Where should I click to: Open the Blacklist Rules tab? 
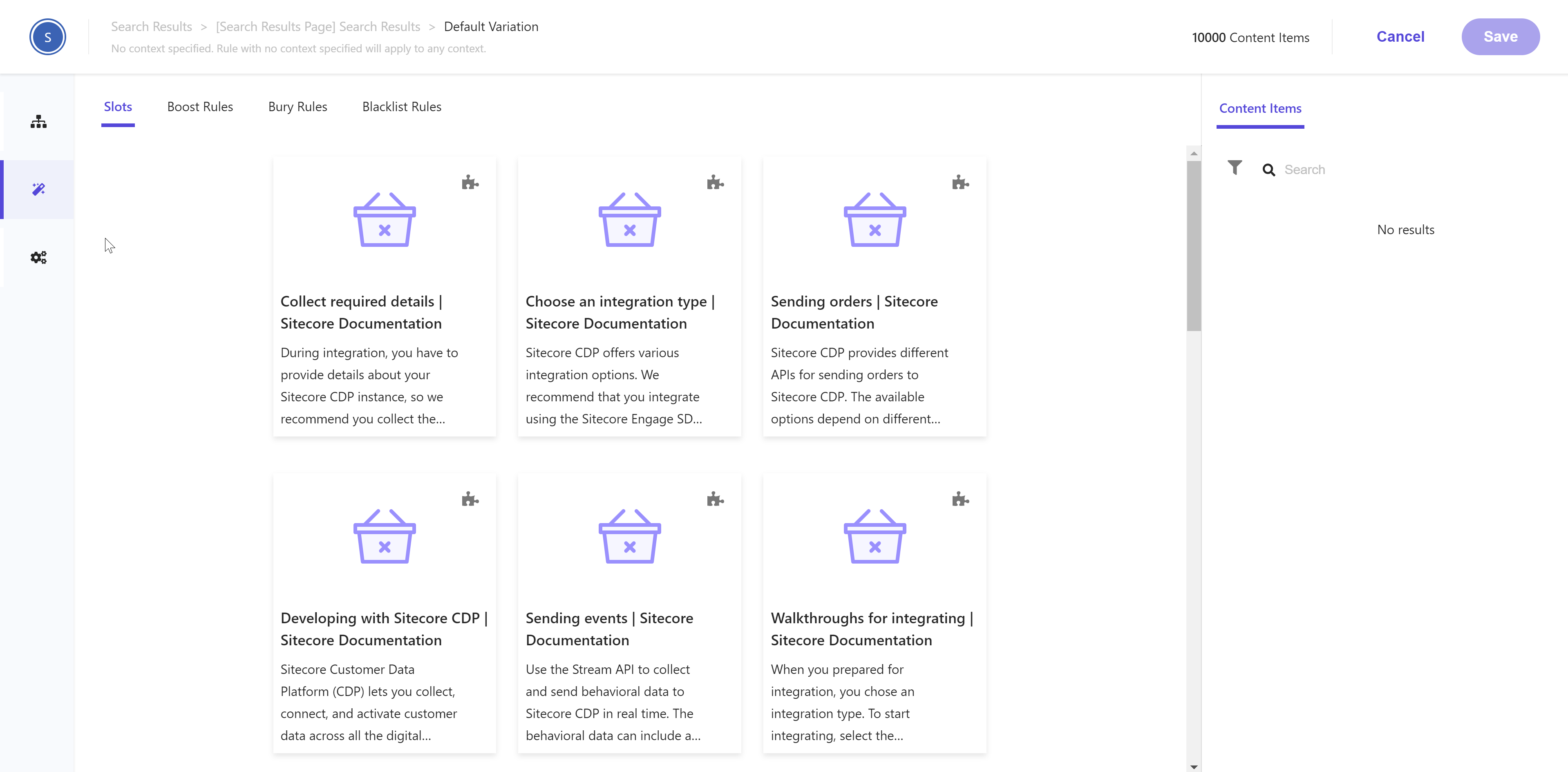(402, 107)
